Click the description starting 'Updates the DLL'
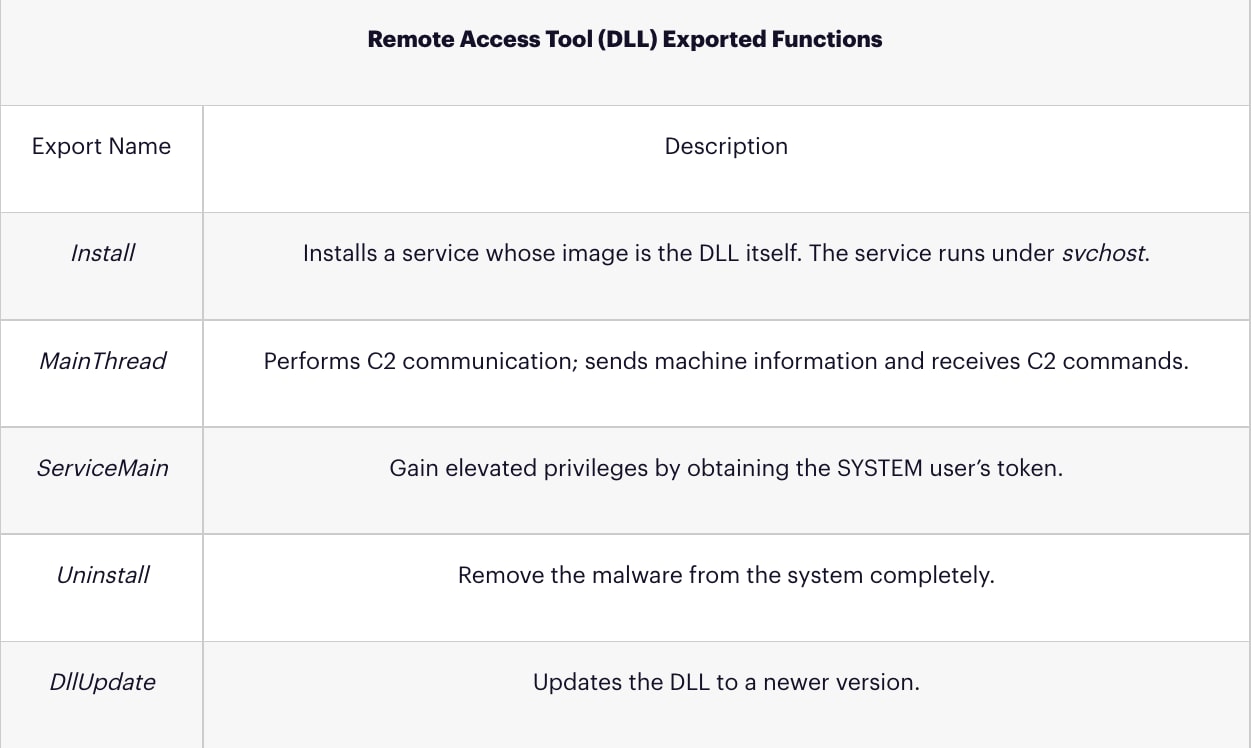The width and height of the screenshot is (1252, 748). tap(726, 682)
